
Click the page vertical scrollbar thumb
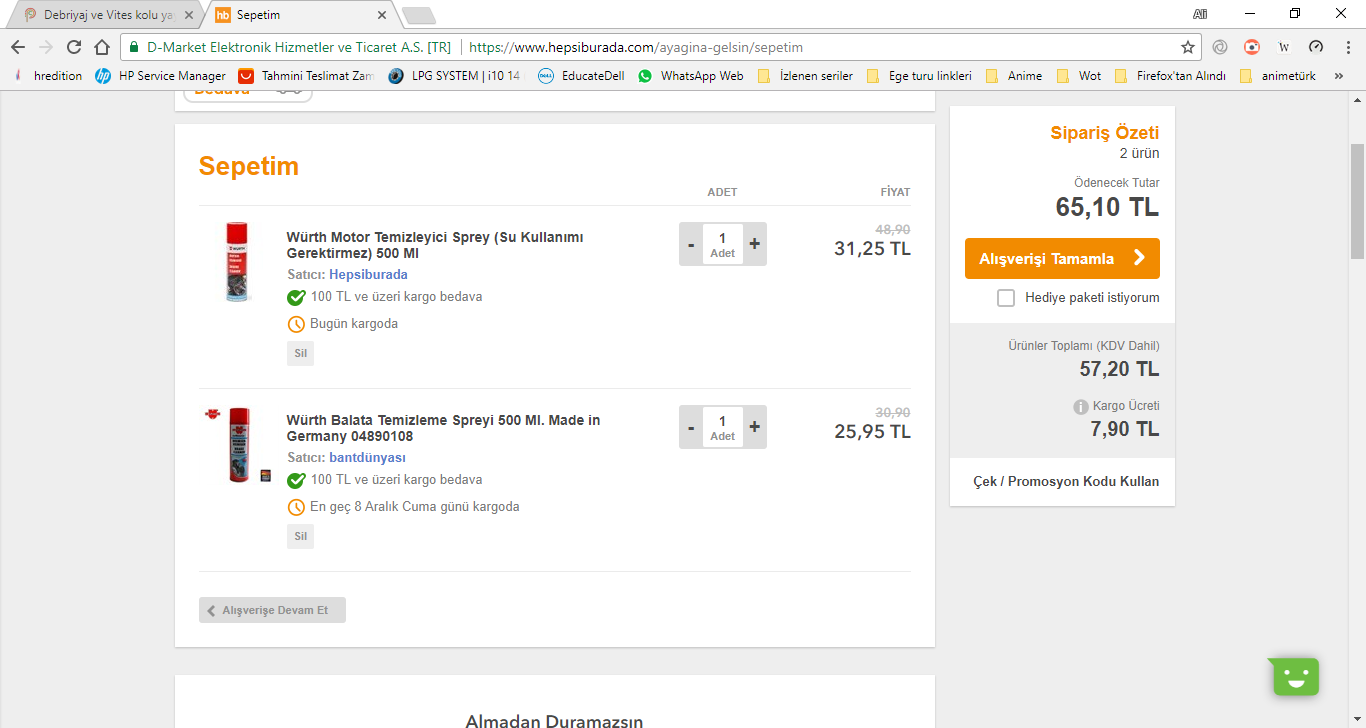pyautogui.click(x=1357, y=200)
